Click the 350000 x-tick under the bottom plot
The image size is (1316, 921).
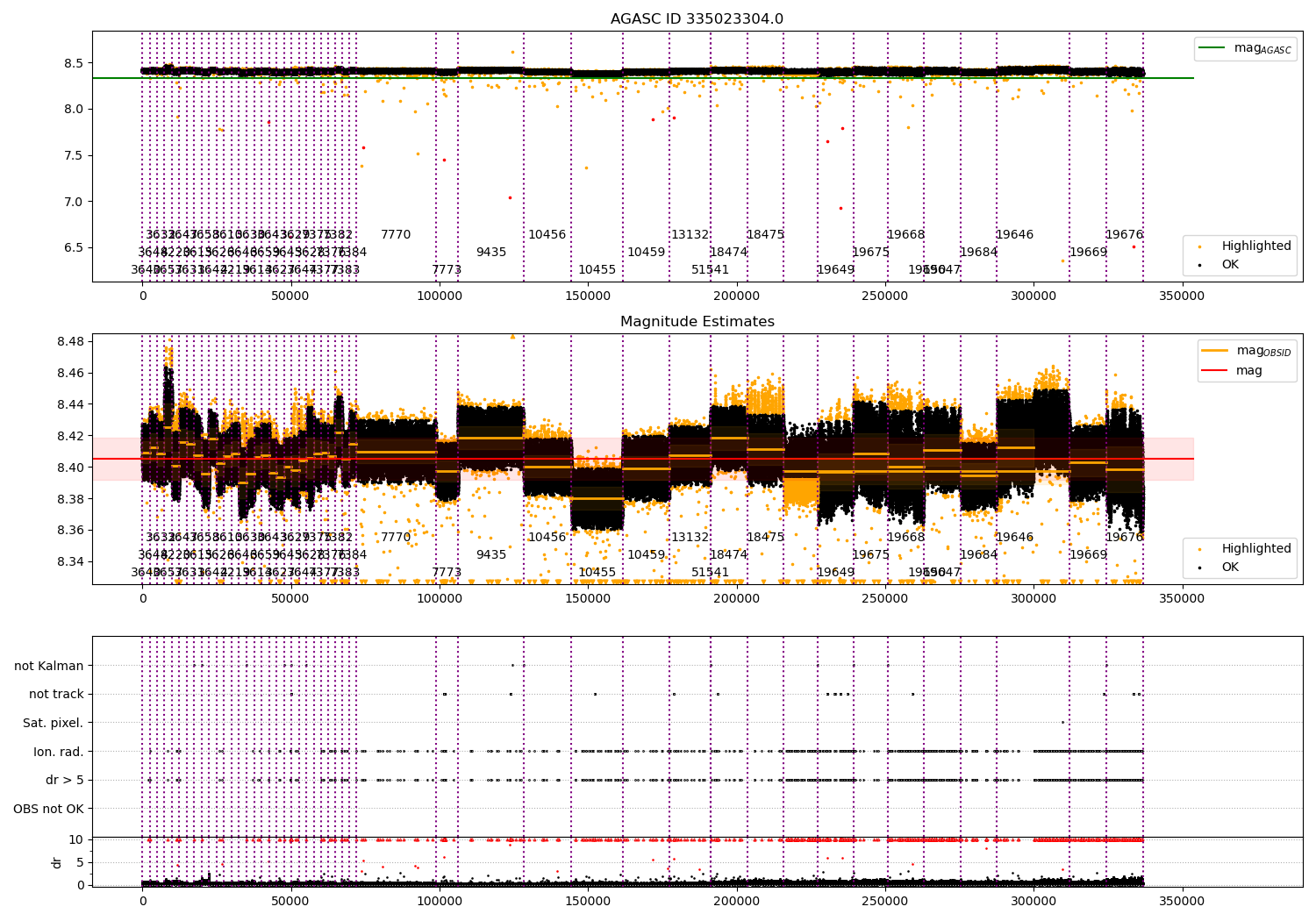click(1182, 901)
